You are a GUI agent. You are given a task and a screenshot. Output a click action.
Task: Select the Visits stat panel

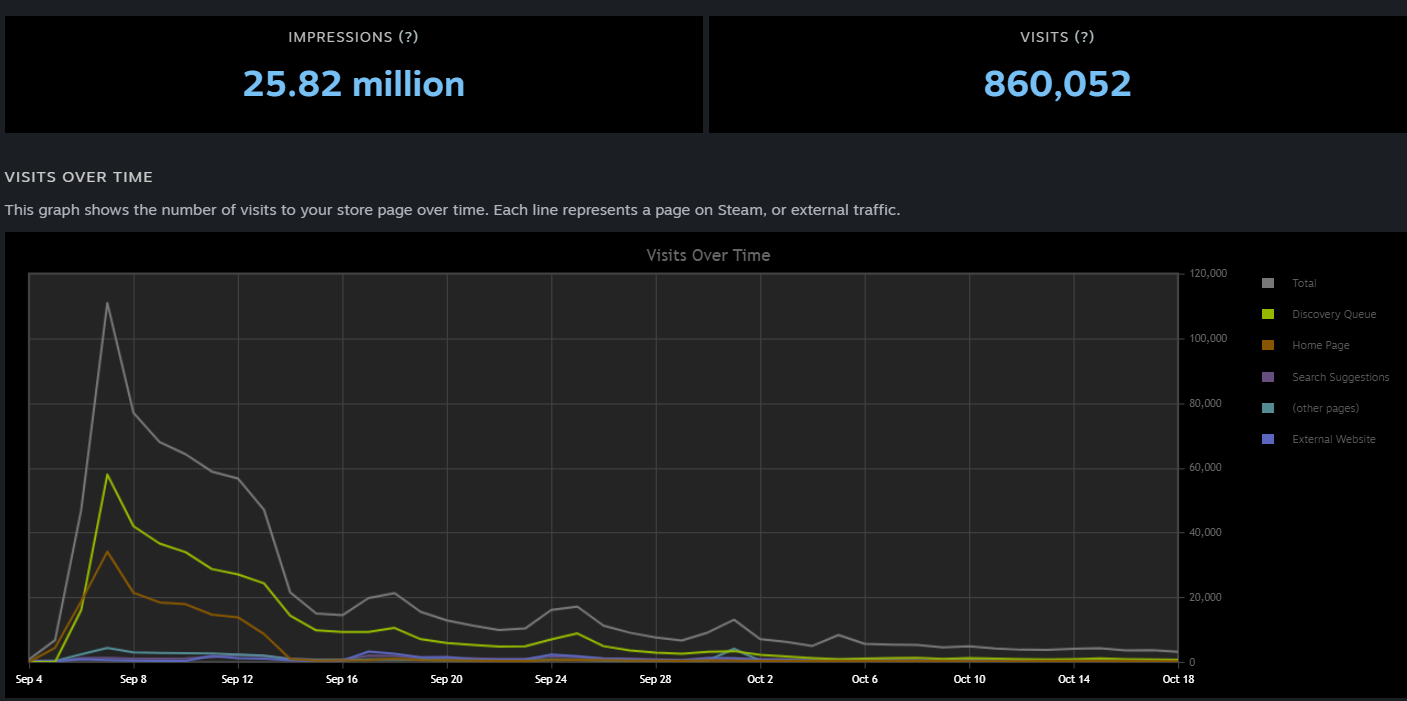(x=1057, y=74)
